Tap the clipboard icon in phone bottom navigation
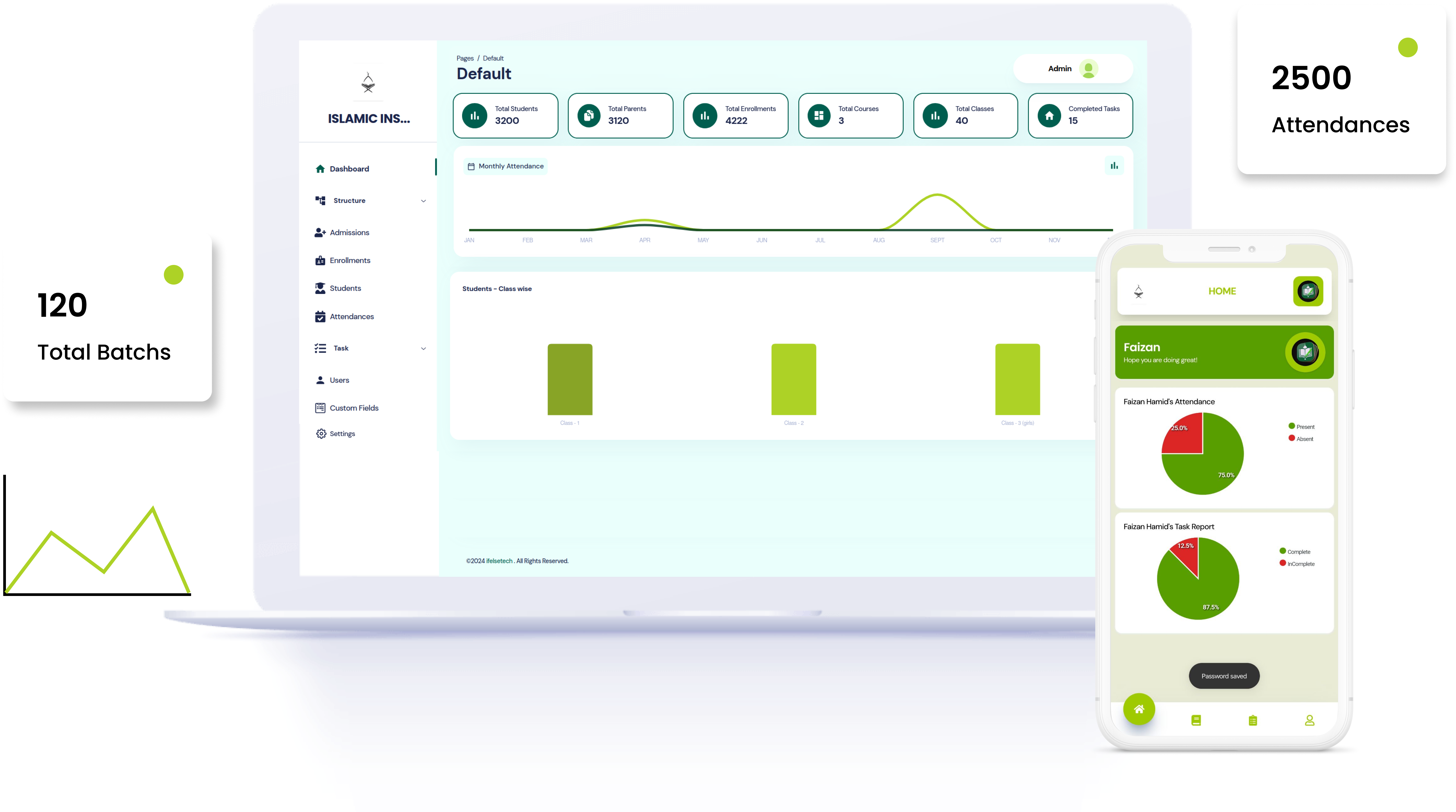Viewport: 1456px width, 812px height. [x=1253, y=720]
